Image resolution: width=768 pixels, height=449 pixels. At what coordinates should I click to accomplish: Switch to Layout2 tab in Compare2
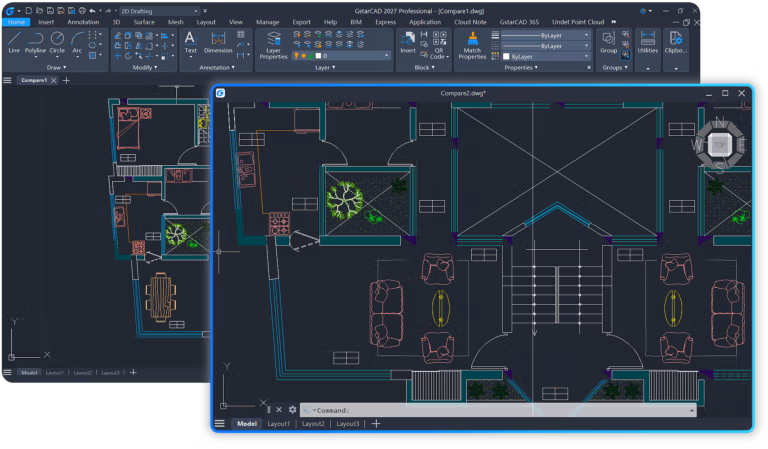(x=313, y=424)
